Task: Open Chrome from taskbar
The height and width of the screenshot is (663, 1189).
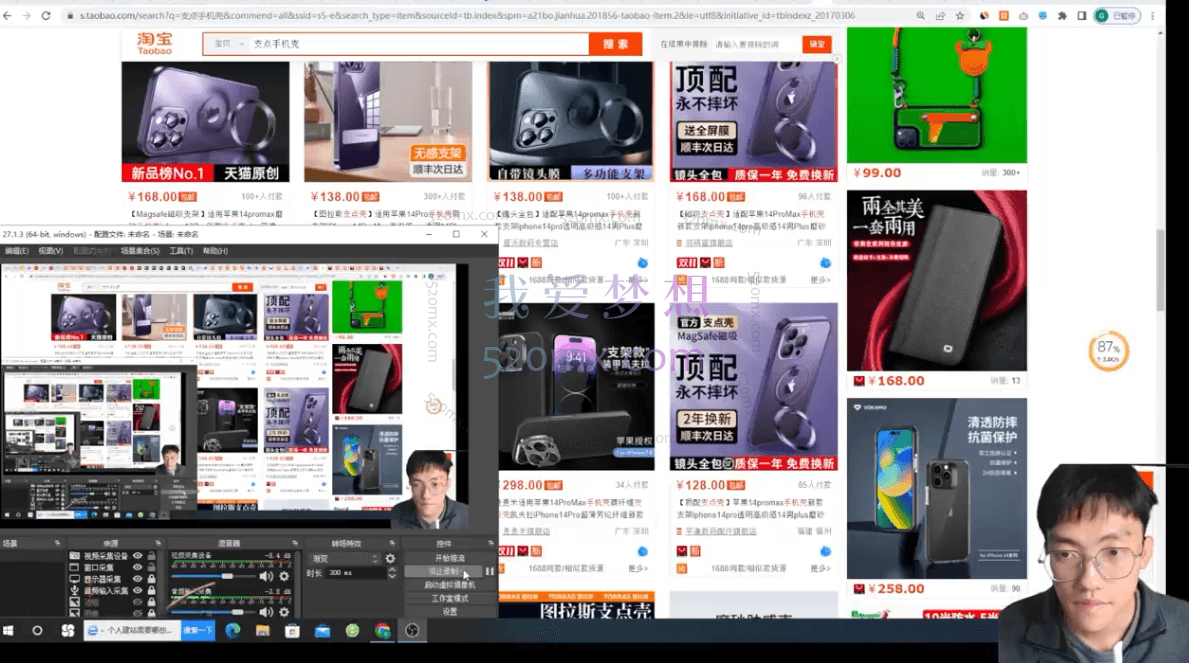Action: click(x=382, y=630)
